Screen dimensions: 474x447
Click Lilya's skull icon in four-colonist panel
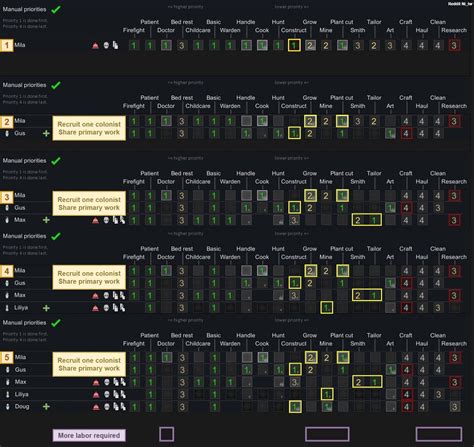coord(106,308)
